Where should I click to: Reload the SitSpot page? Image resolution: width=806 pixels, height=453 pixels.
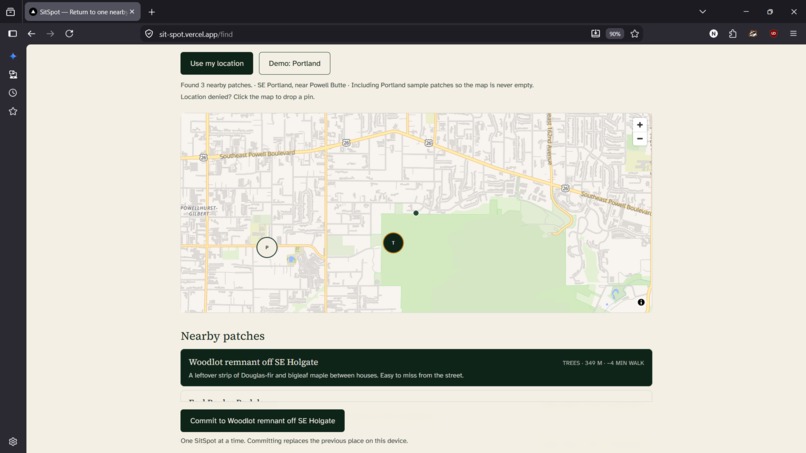click(69, 34)
